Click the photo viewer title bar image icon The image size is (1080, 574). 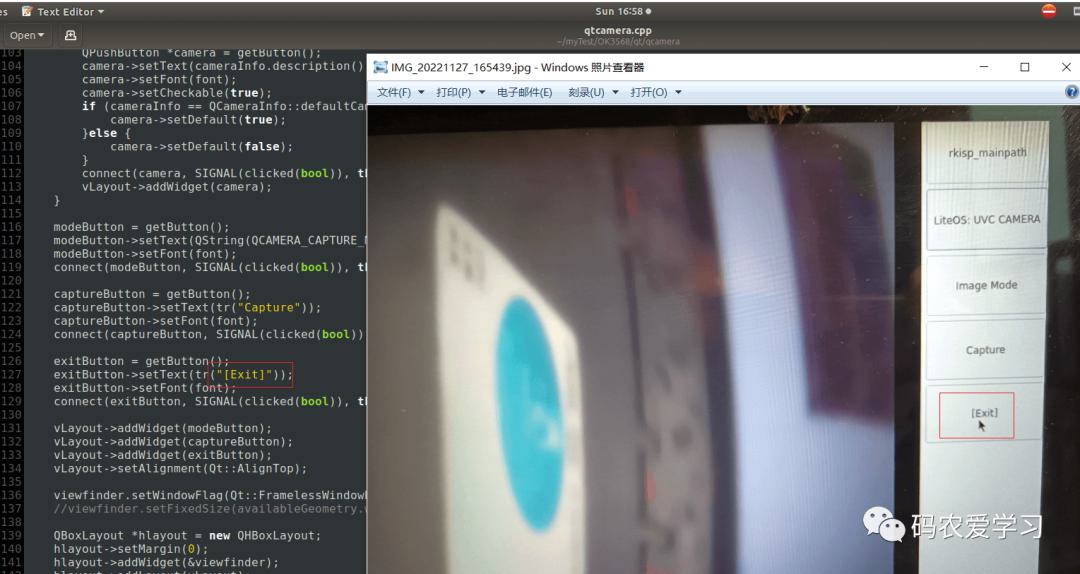pos(380,67)
